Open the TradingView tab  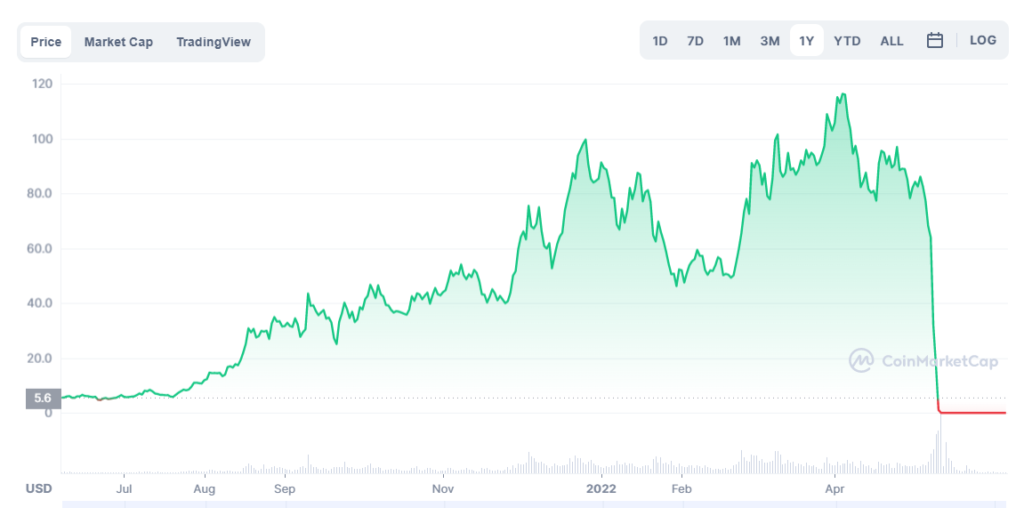pos(213,42)
